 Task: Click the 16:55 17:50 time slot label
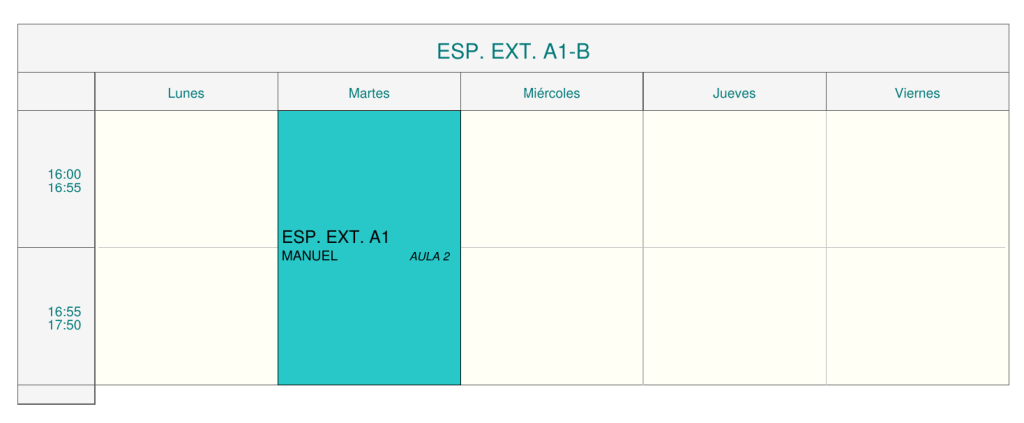pyautogui.click(x=64, y=318)
